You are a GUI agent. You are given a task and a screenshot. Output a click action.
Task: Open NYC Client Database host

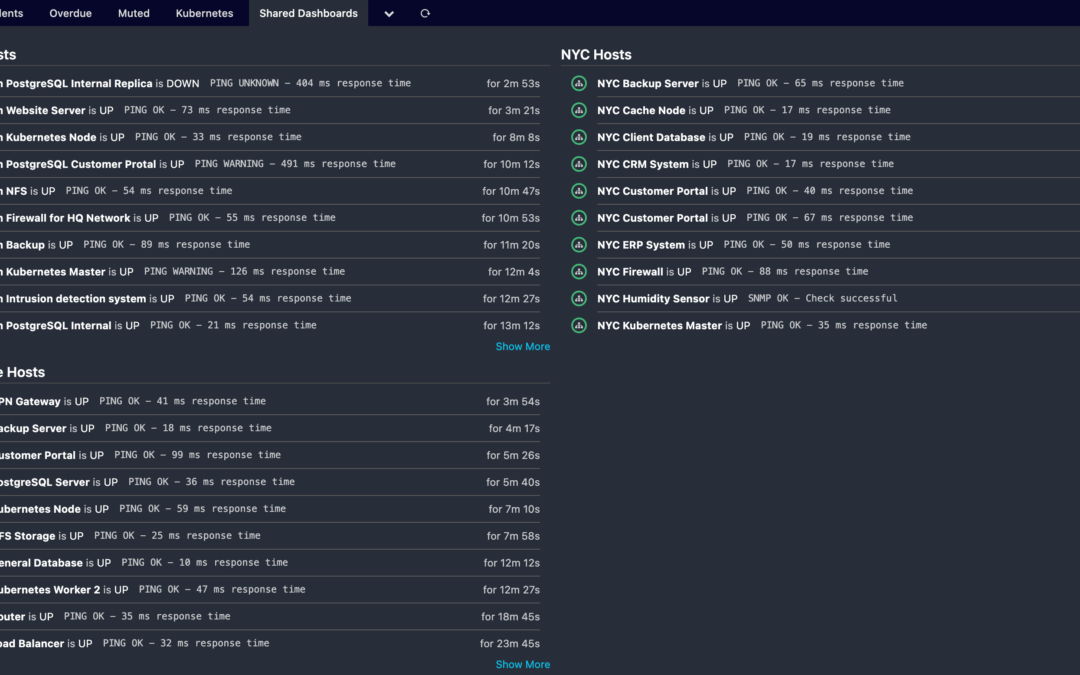tap(651, 137)
